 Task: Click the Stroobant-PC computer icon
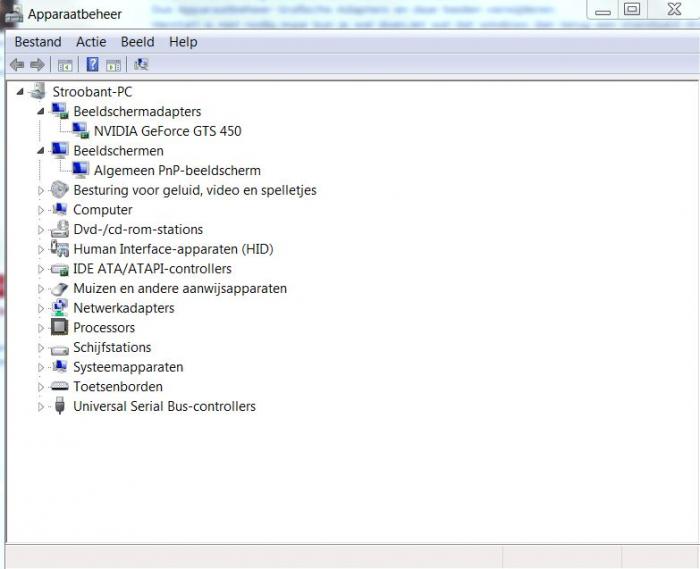[38, 91]
